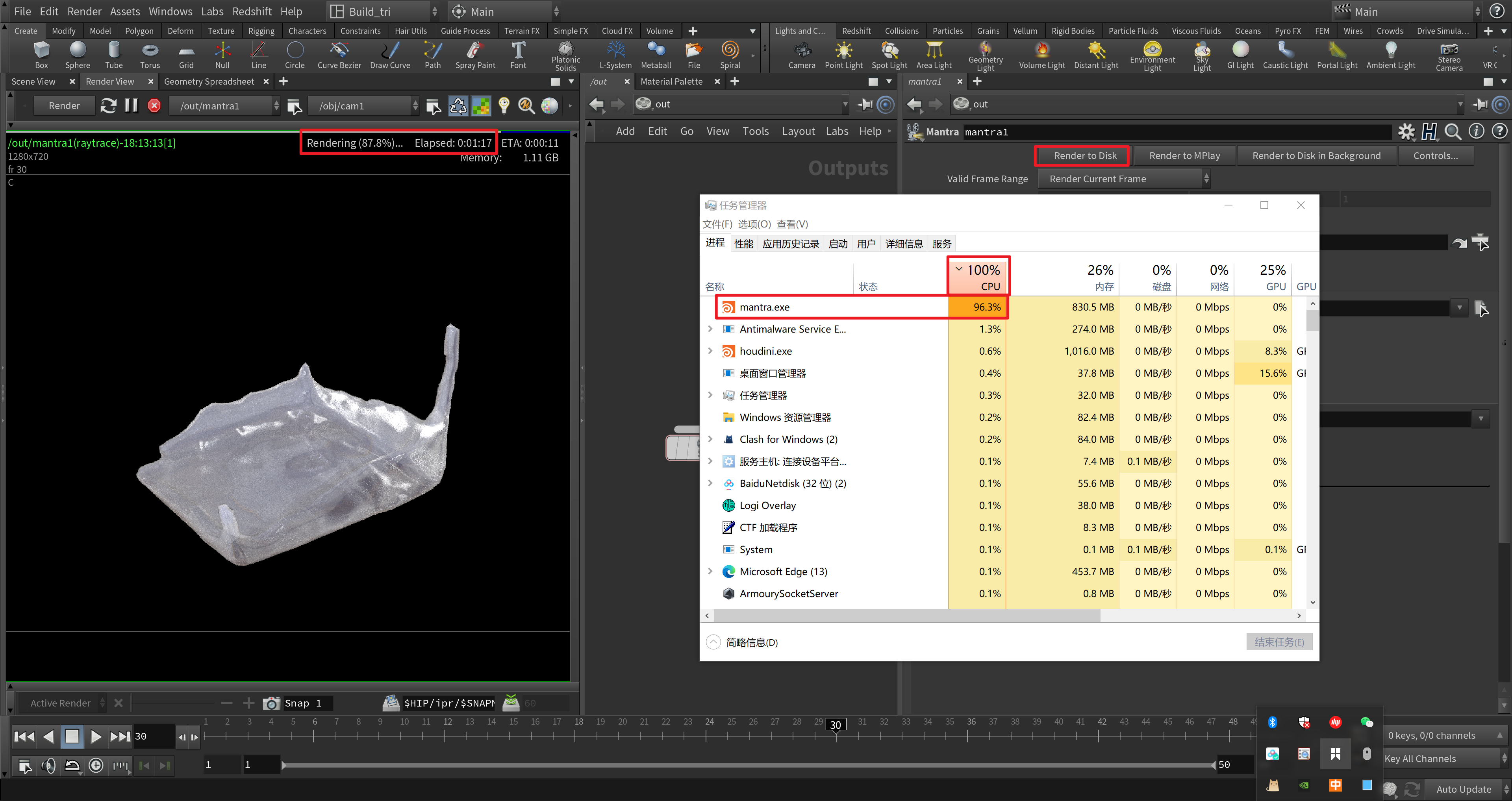Select the Curve Bezier tool
This screenshot has height=801, width=1512.
[339, 55]
